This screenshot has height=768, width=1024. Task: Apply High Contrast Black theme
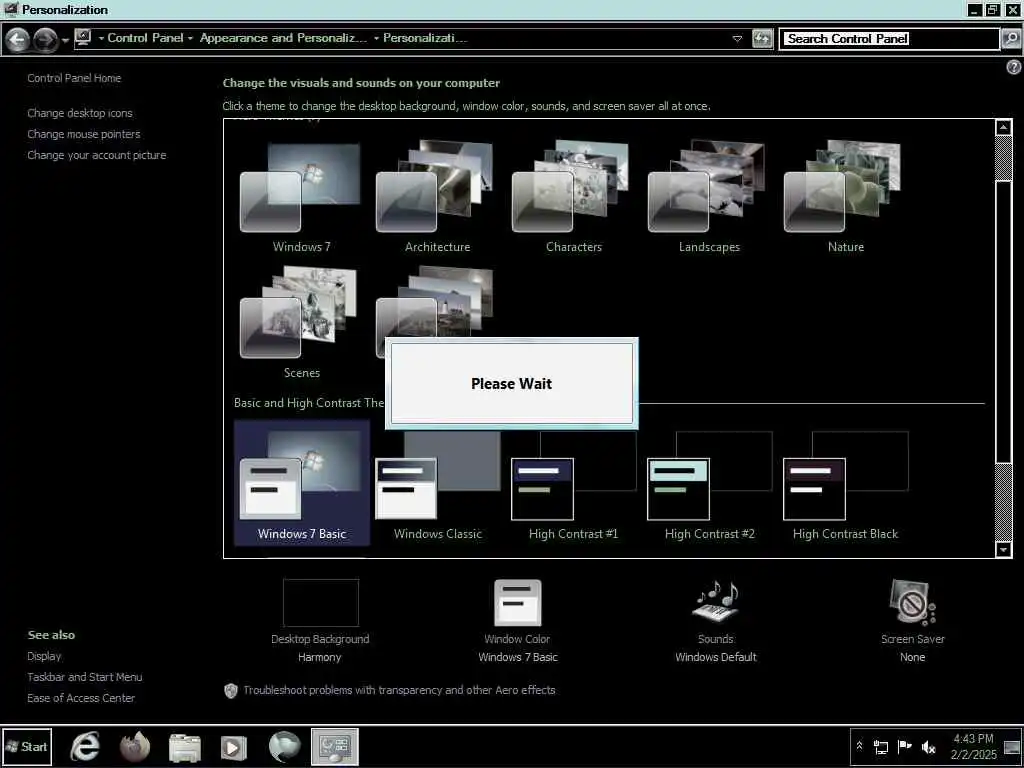point(845,485)
